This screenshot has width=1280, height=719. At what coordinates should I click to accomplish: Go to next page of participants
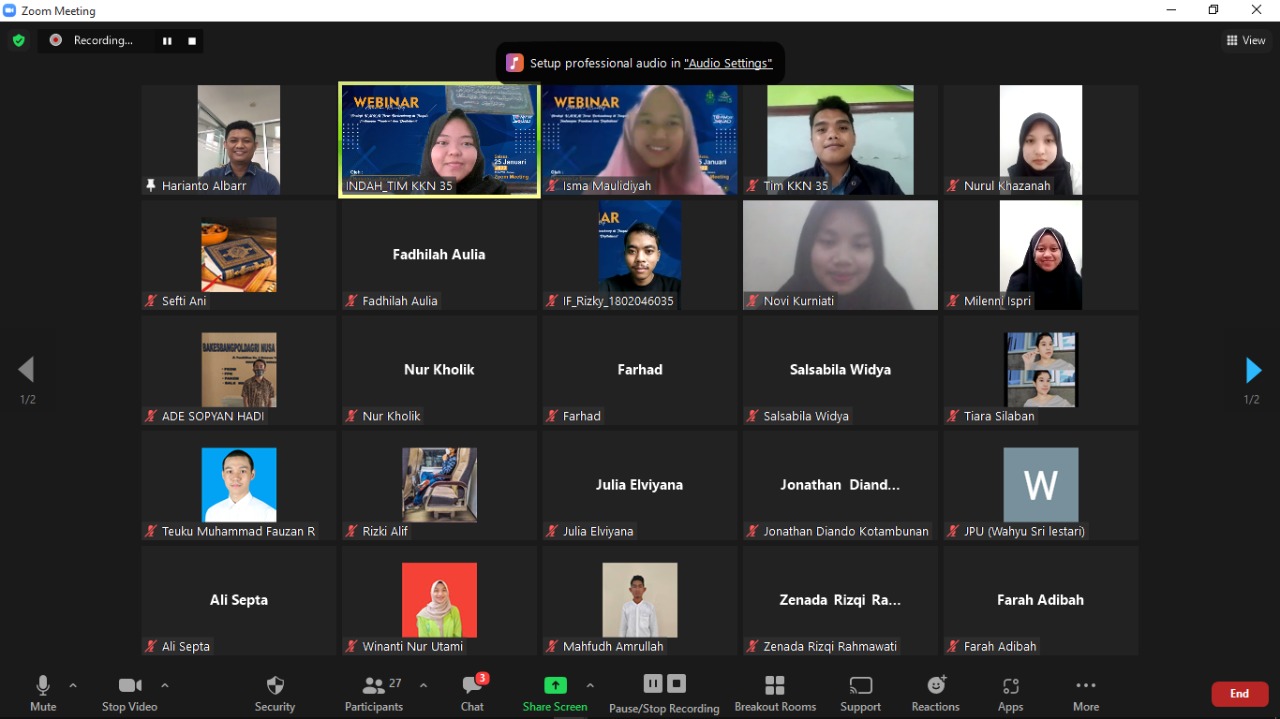pos(1253,371)
